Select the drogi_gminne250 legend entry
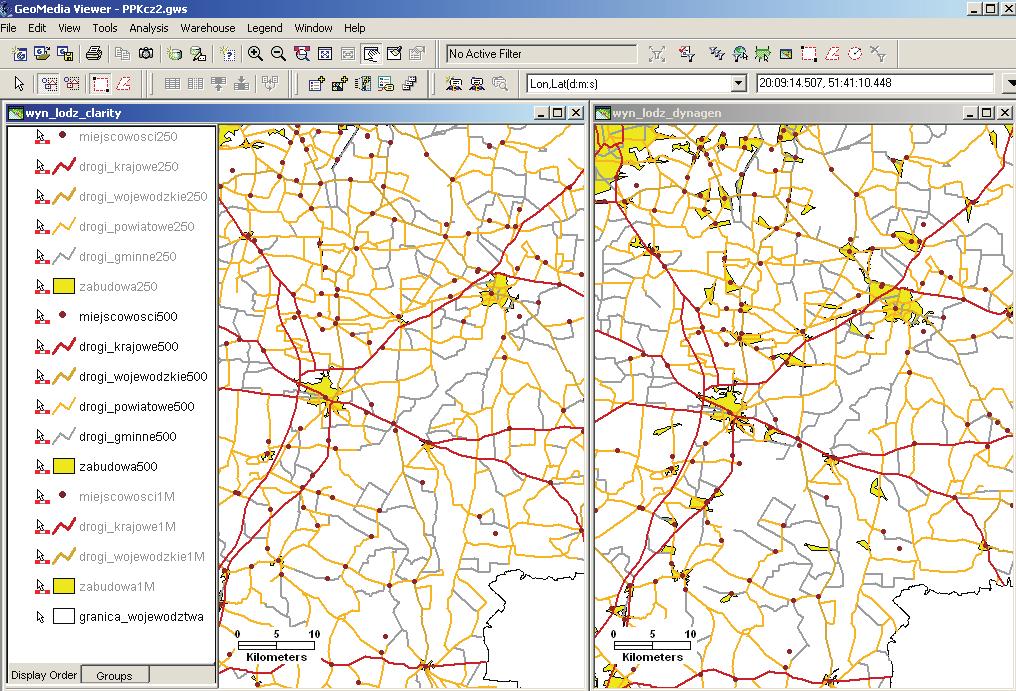The image size is (1016, 691). tap(128, 256)
